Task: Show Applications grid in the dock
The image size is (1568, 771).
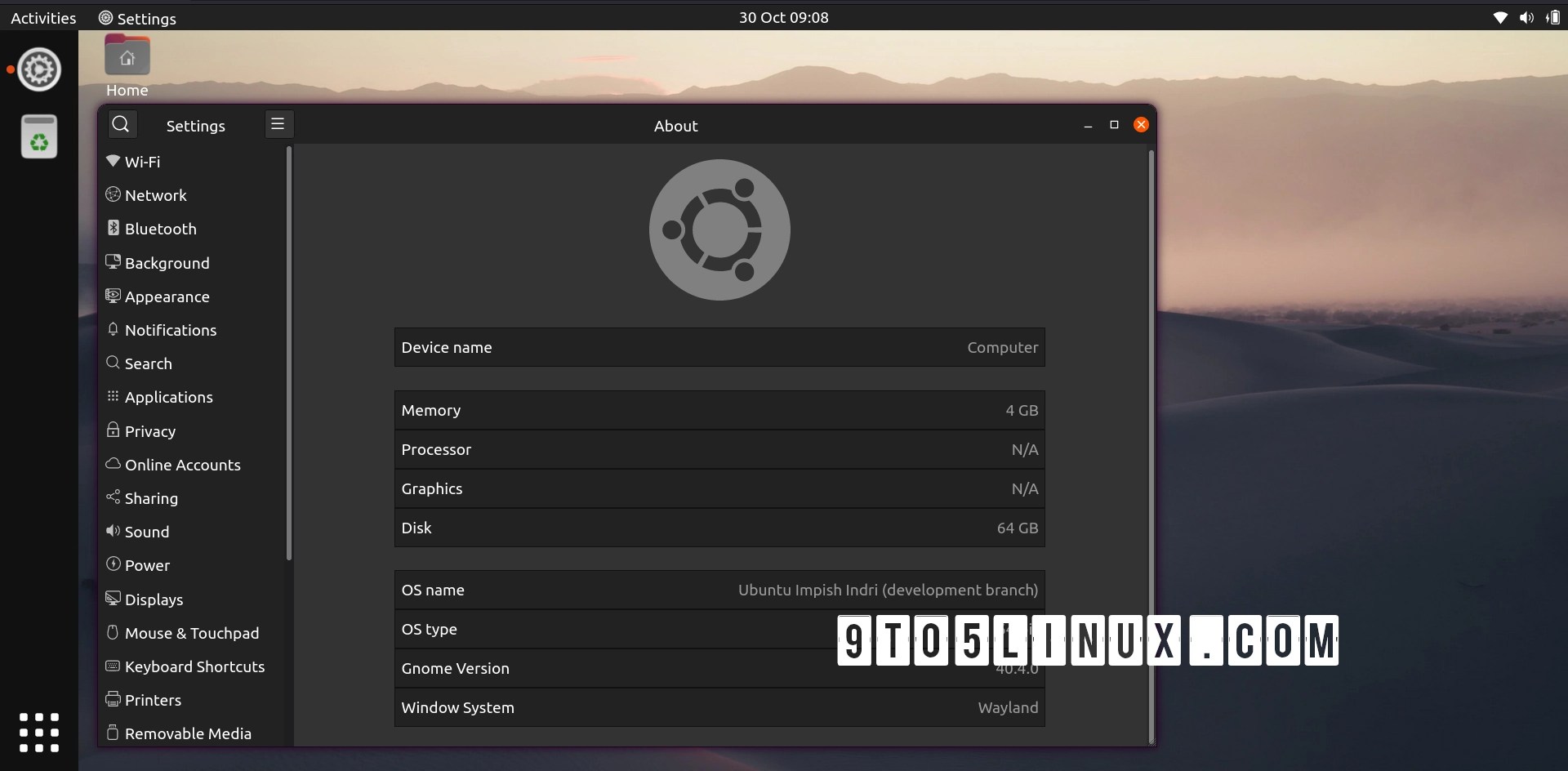Action: 39,732
